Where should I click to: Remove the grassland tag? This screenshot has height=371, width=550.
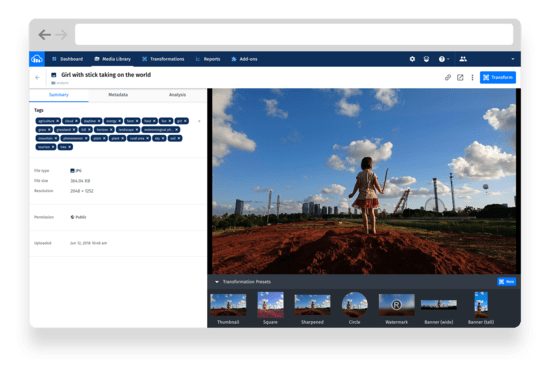click(74, 130)
